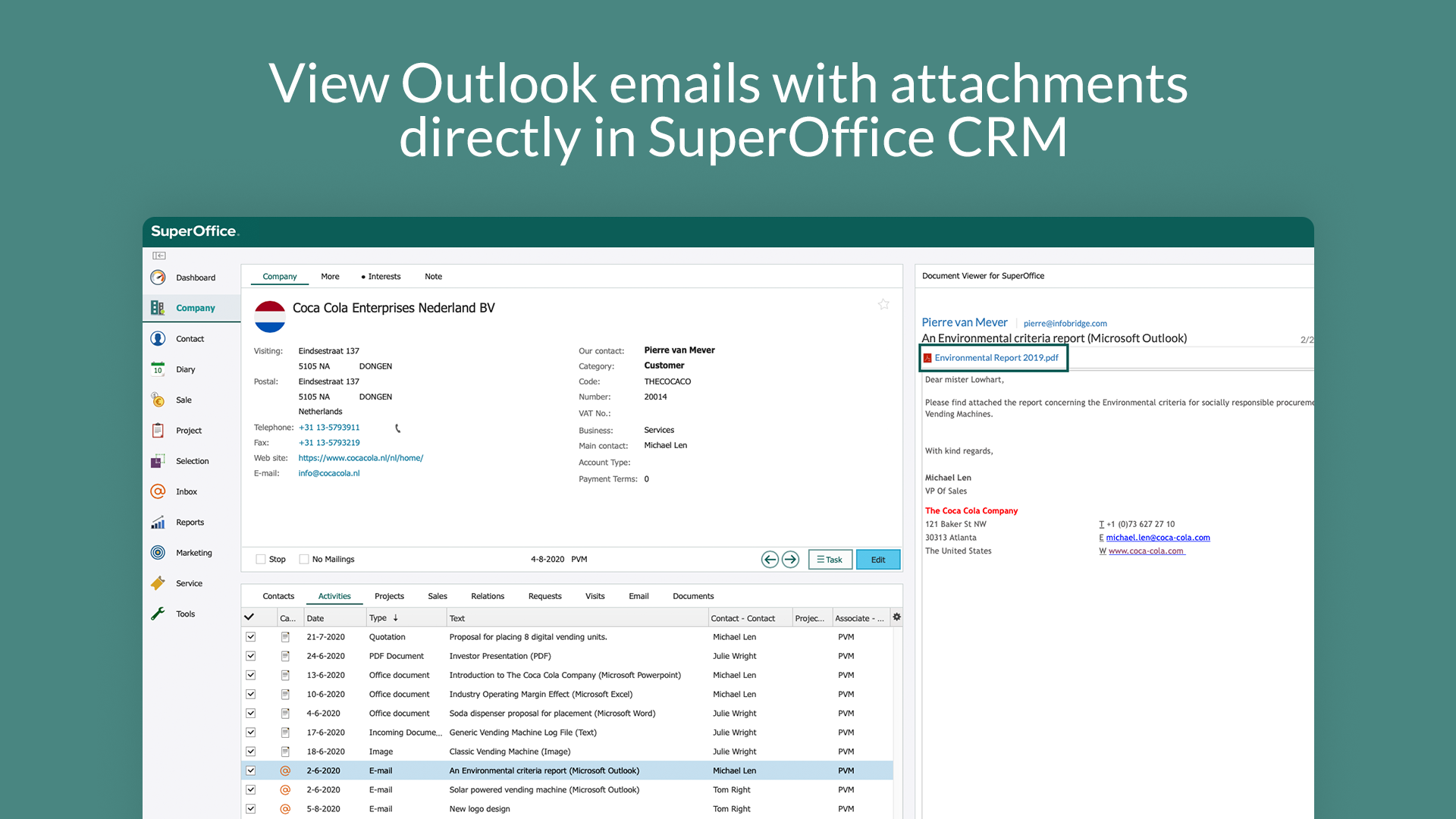Enable the No Mailings checkbox
Image resolution: width=1456 pixels, height=819 pixels.
click(304, 560)
